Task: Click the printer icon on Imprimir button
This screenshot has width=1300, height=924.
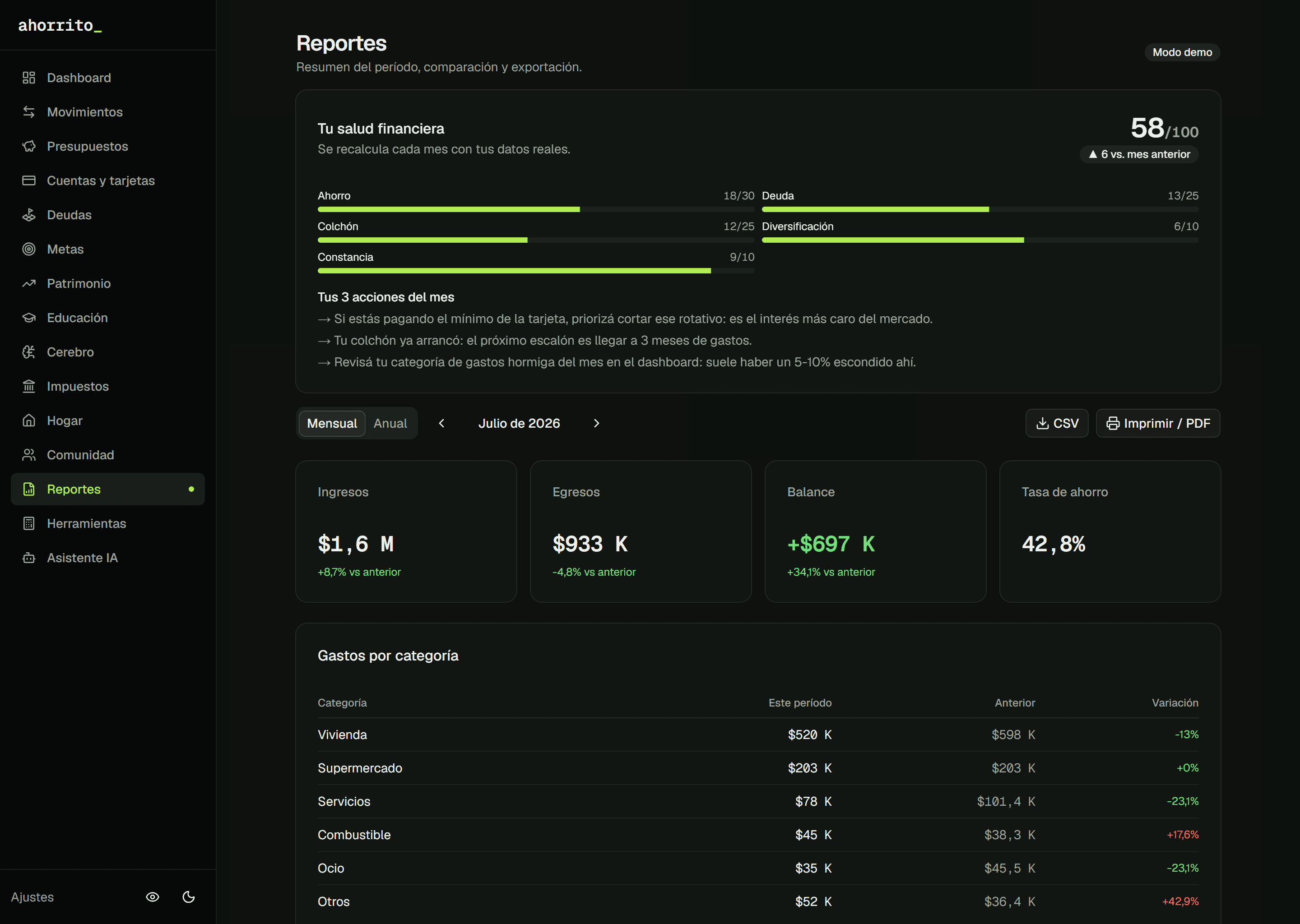Action: tap(1113, 423)
